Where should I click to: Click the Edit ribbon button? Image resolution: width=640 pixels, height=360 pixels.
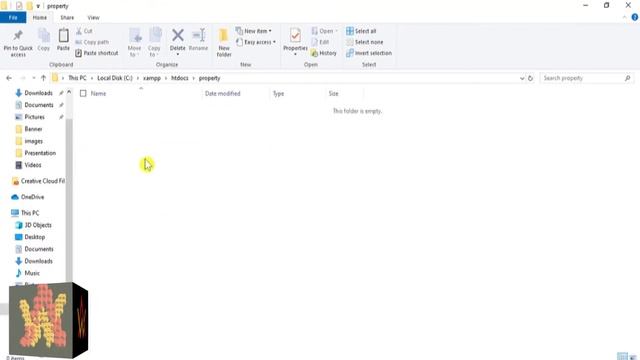coord(320,42)
